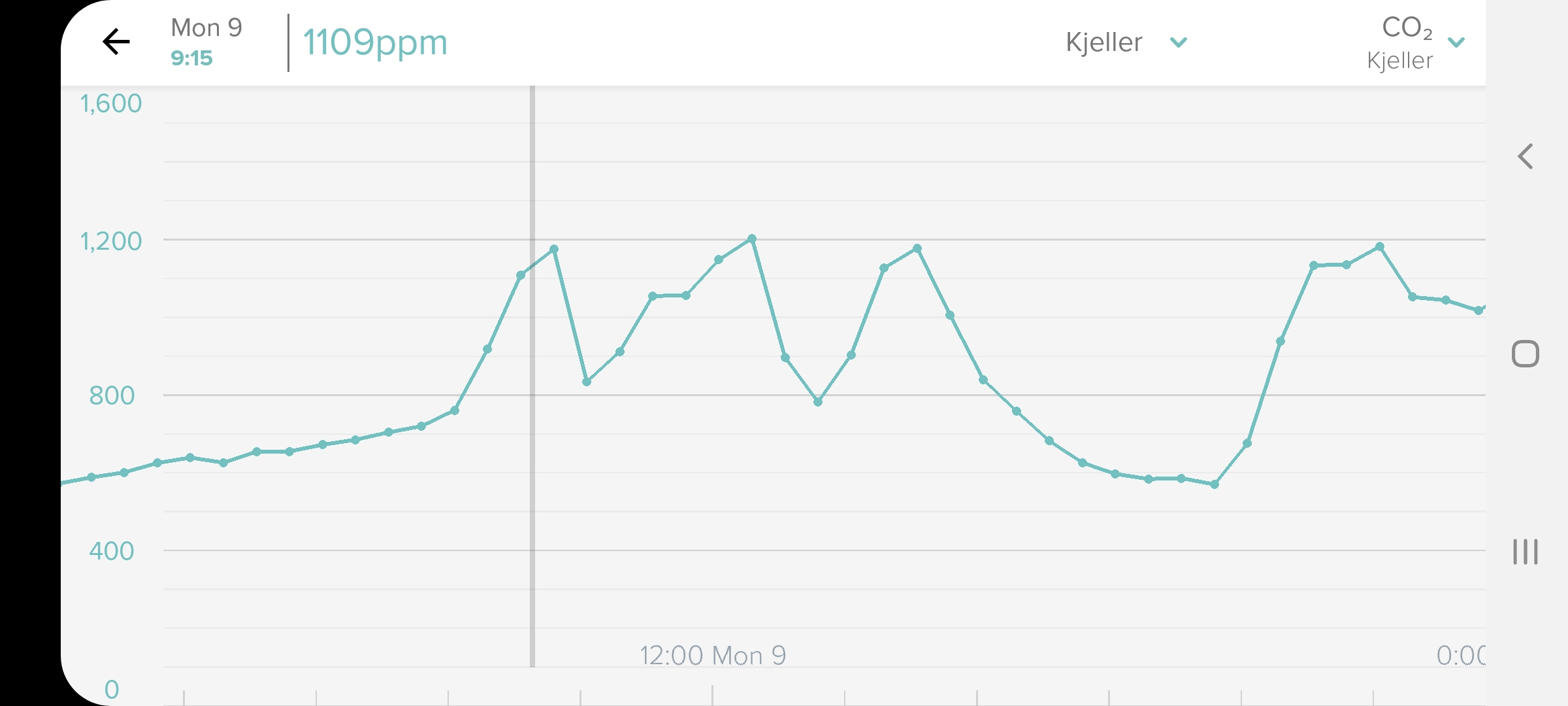Expand the Kjeller device dropdown chevron
This screenshot has width=1568, height=706.
1178,43
